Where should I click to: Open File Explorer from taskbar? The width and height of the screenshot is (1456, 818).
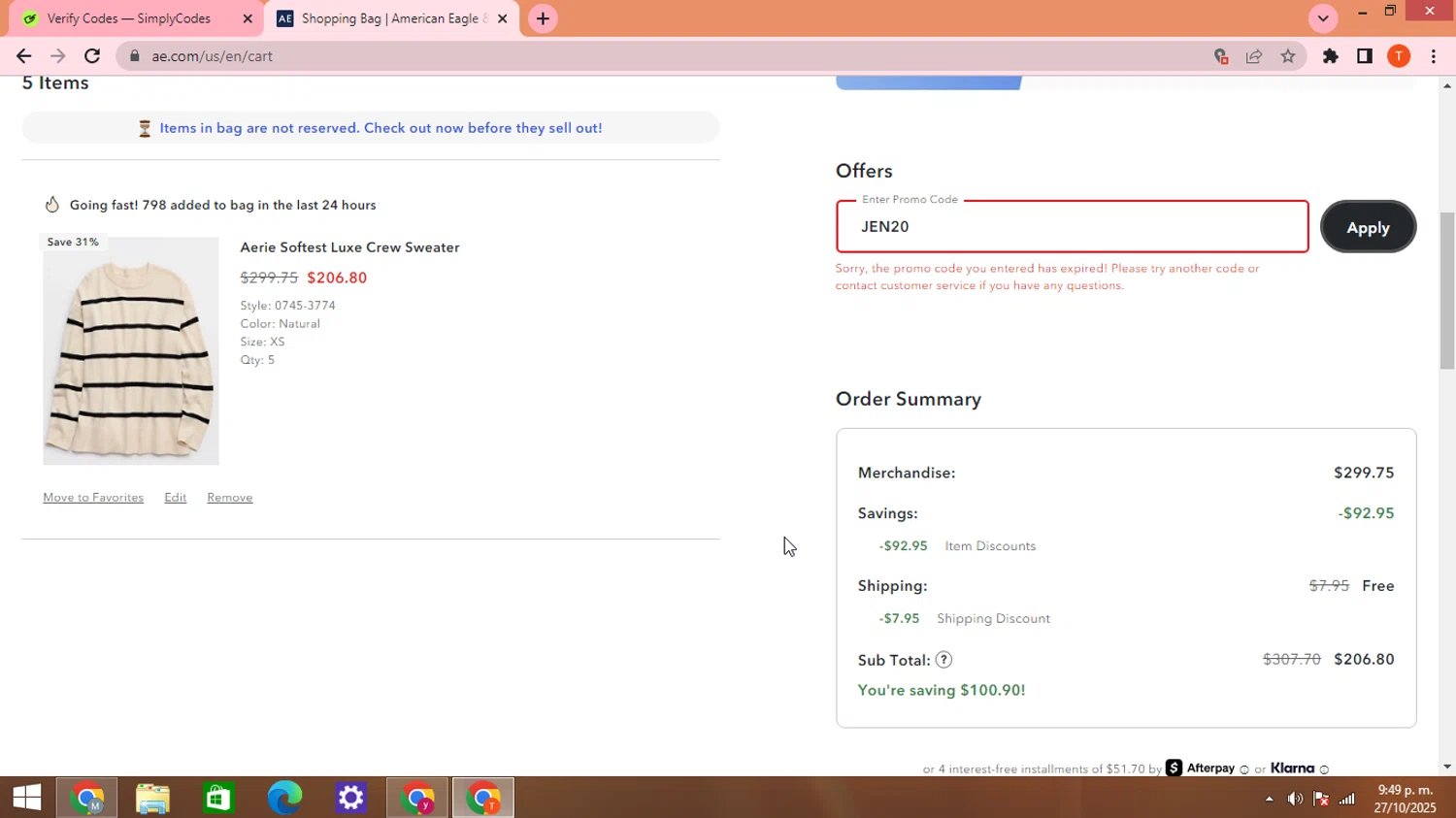tap(152, 798)
